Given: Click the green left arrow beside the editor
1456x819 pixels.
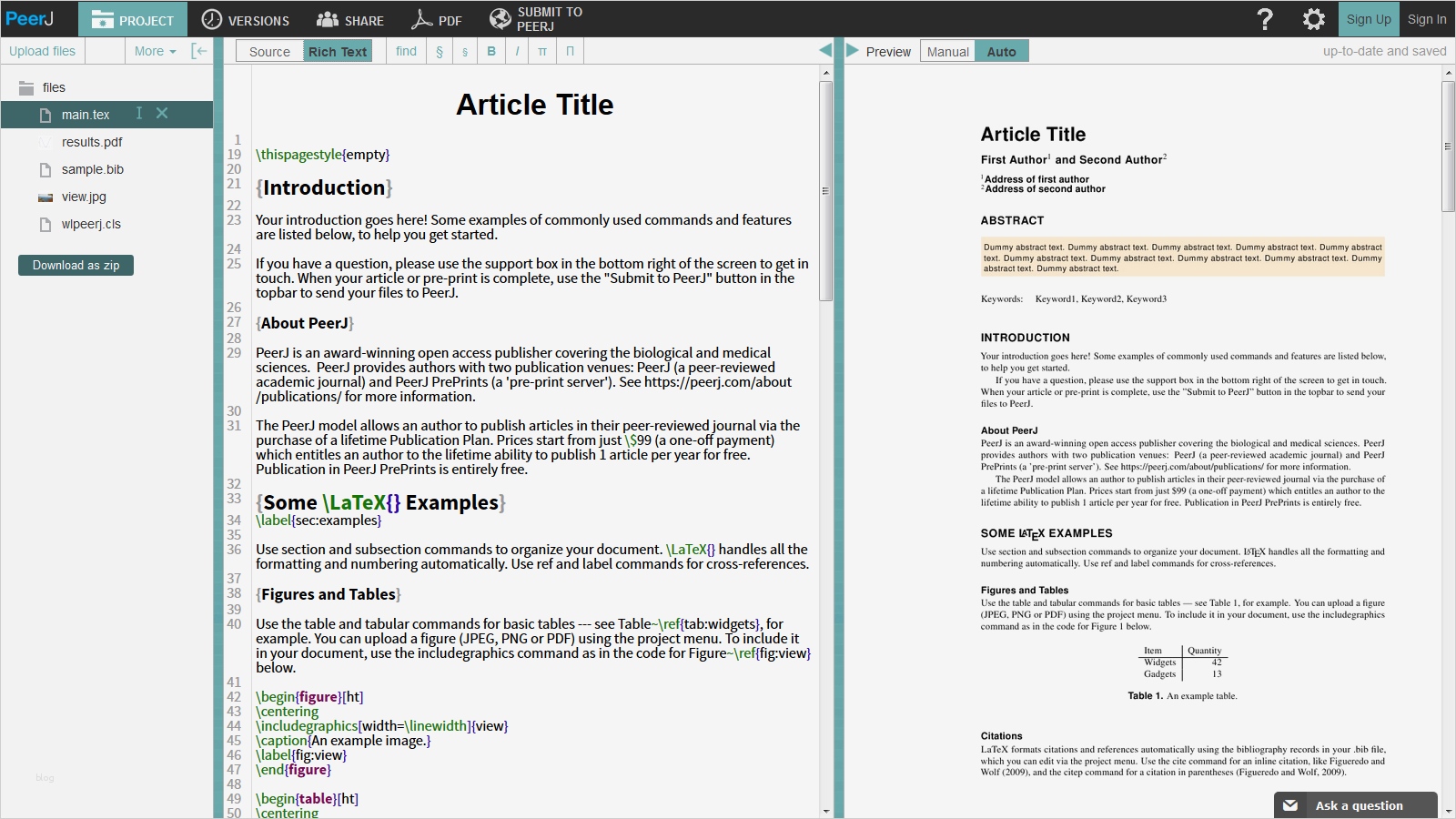Looking at the screenshot, I should tap(825, 50).
